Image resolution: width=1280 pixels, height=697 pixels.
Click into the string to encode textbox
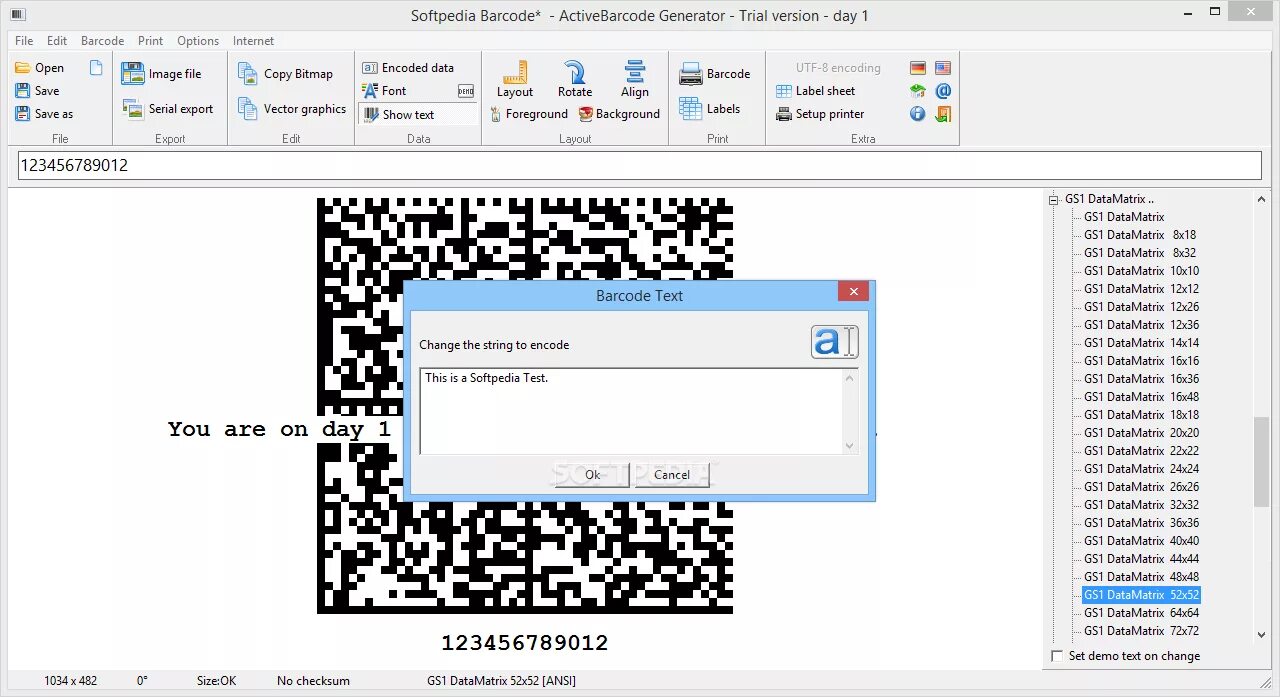pyautogui.click(x=631, y=411)
